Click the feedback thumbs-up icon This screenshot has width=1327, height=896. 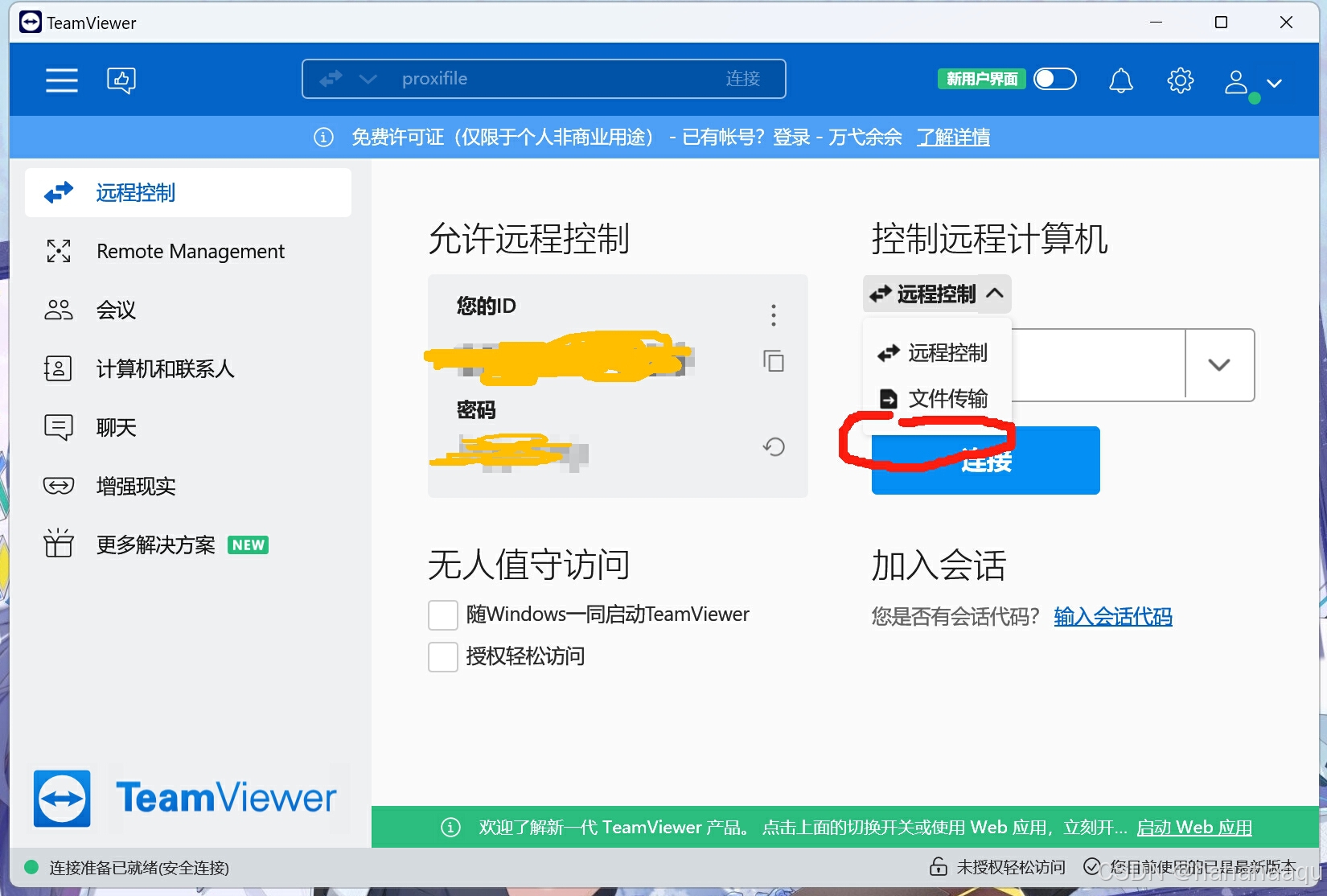coord(121,80)
